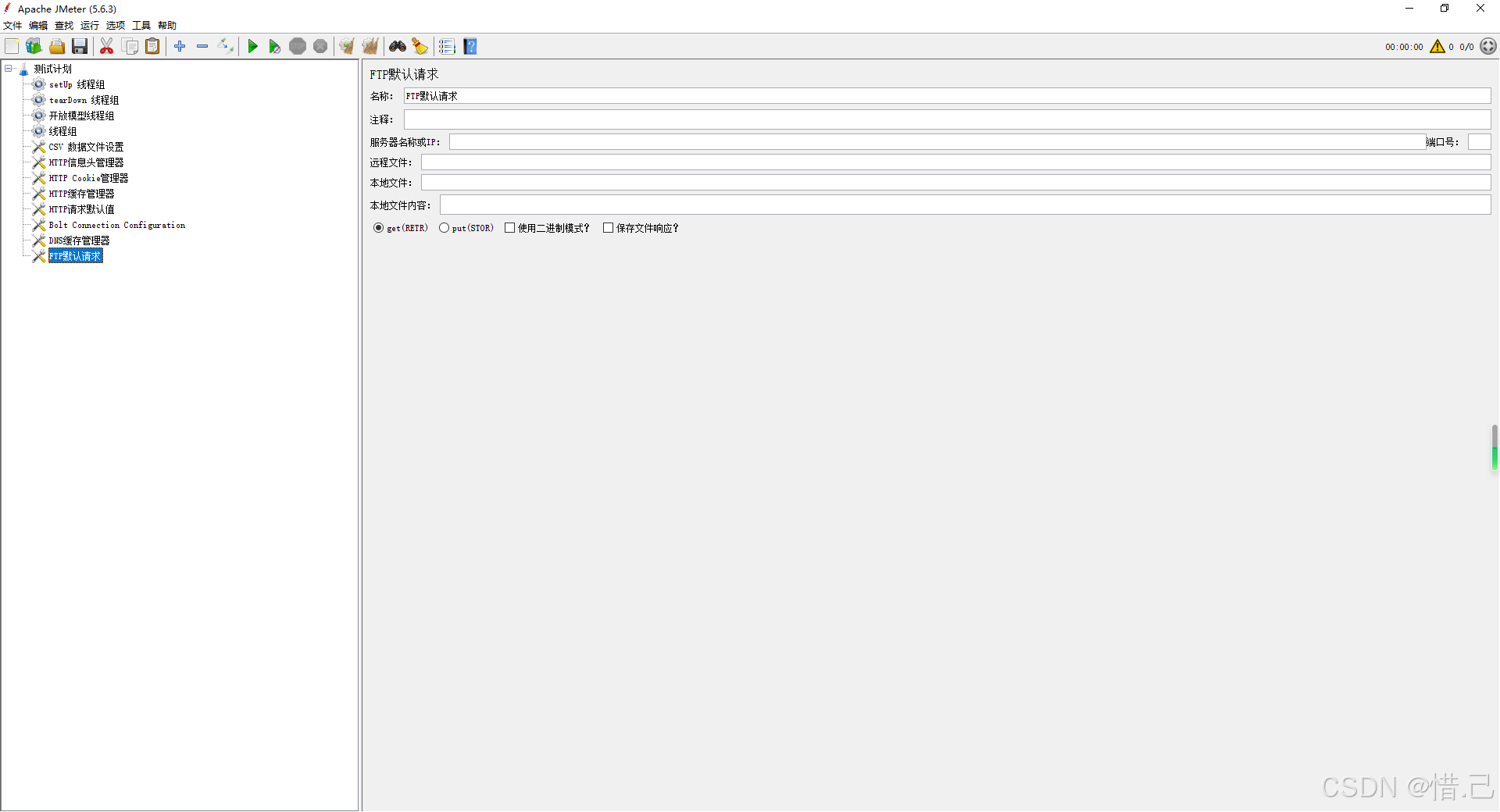Clear results with single broom icon
1500x812 pixels.
(x=347, y=47)
